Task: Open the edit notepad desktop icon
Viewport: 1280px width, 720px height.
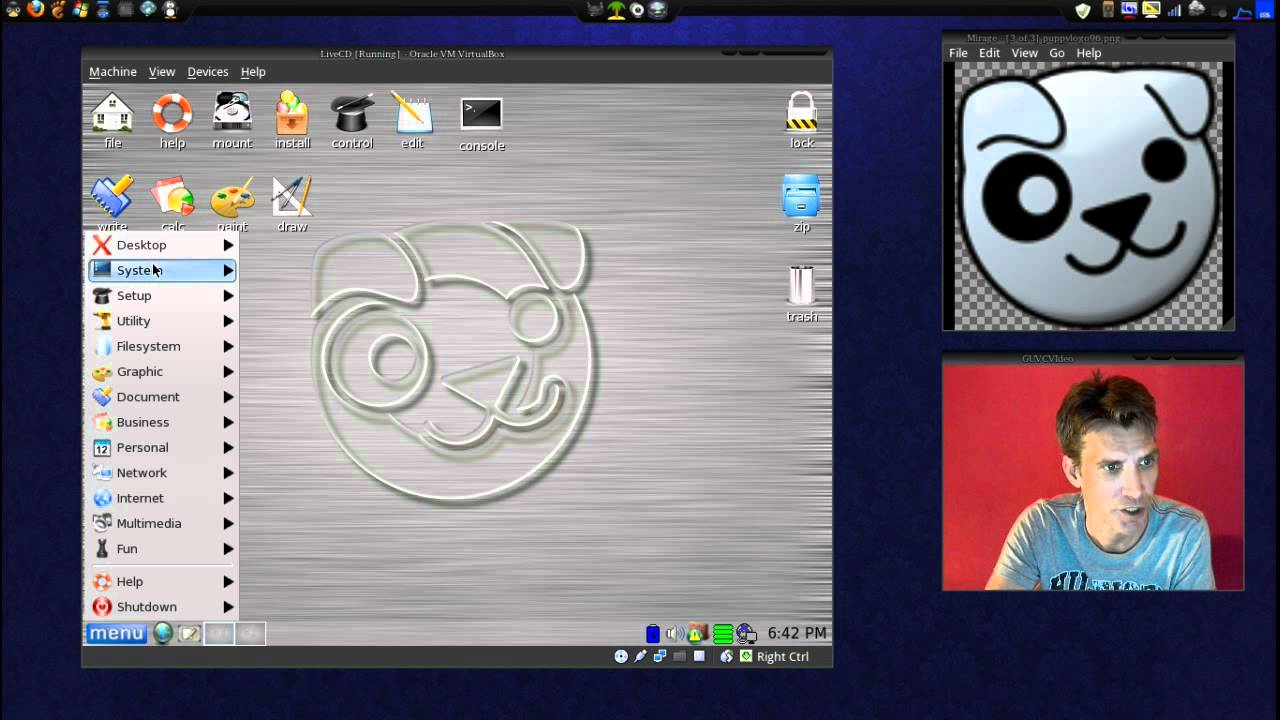Action: [x=412, y=120]
